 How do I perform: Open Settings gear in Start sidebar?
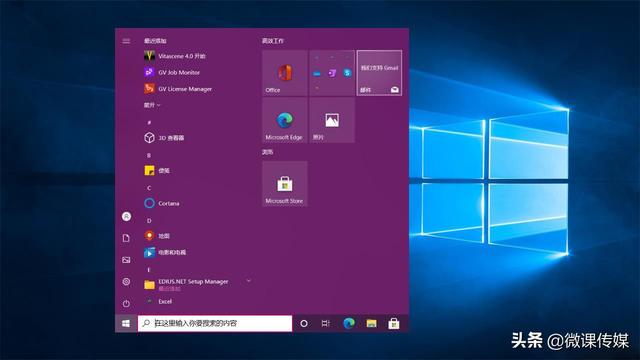(x=126, y=282)
